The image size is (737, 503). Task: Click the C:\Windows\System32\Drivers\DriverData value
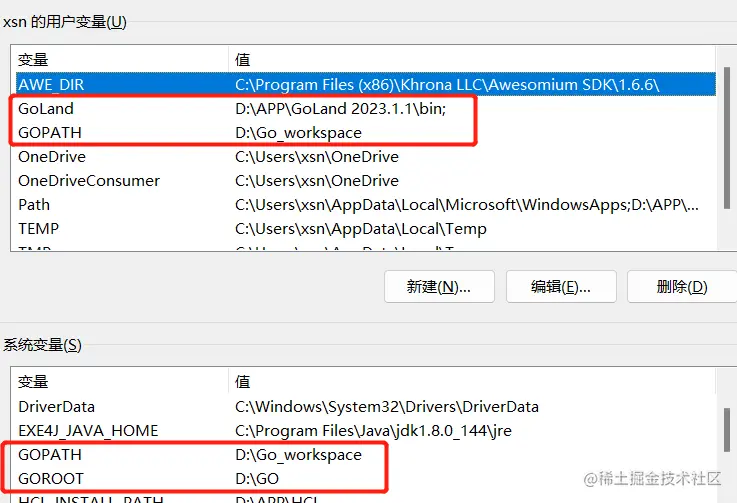pyautogui.click(x=387, y=407)
